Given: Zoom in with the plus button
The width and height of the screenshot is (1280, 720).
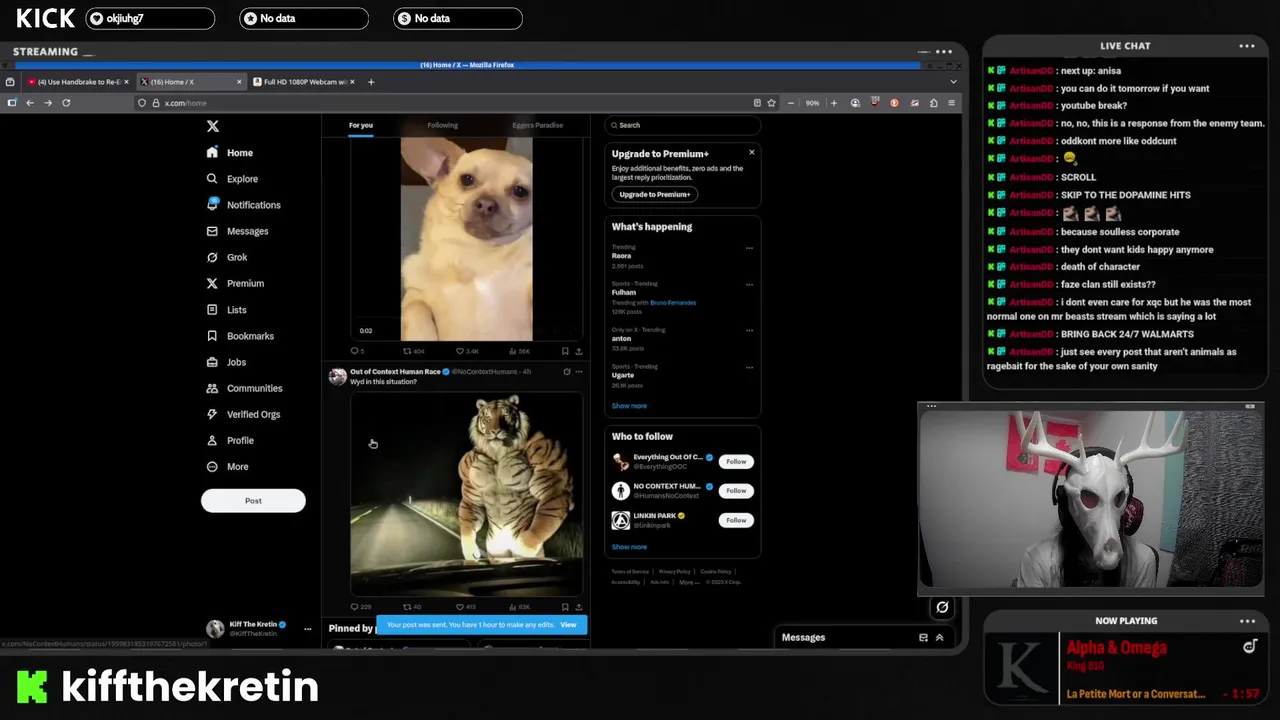Looking at the screenshot, I should click(834, 103).
